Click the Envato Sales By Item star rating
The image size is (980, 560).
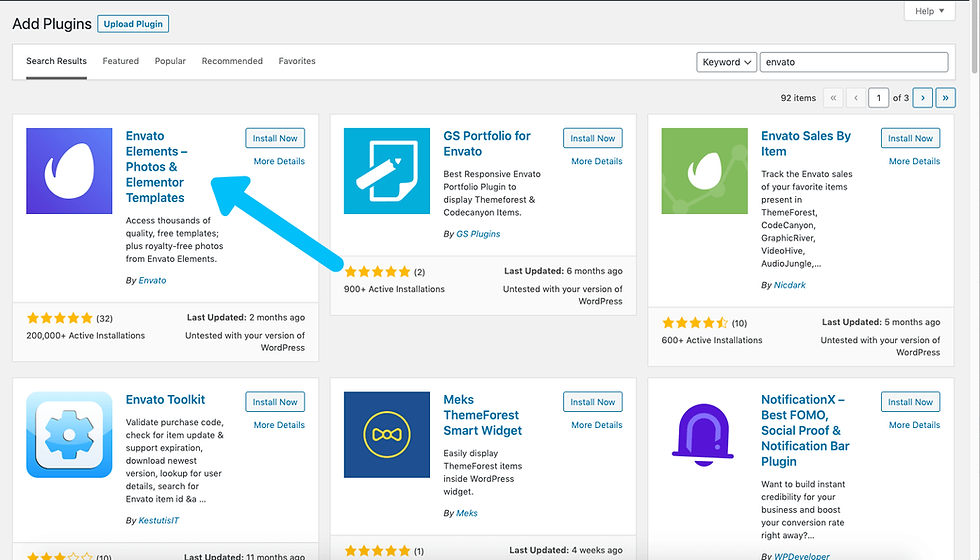[695, 323]
